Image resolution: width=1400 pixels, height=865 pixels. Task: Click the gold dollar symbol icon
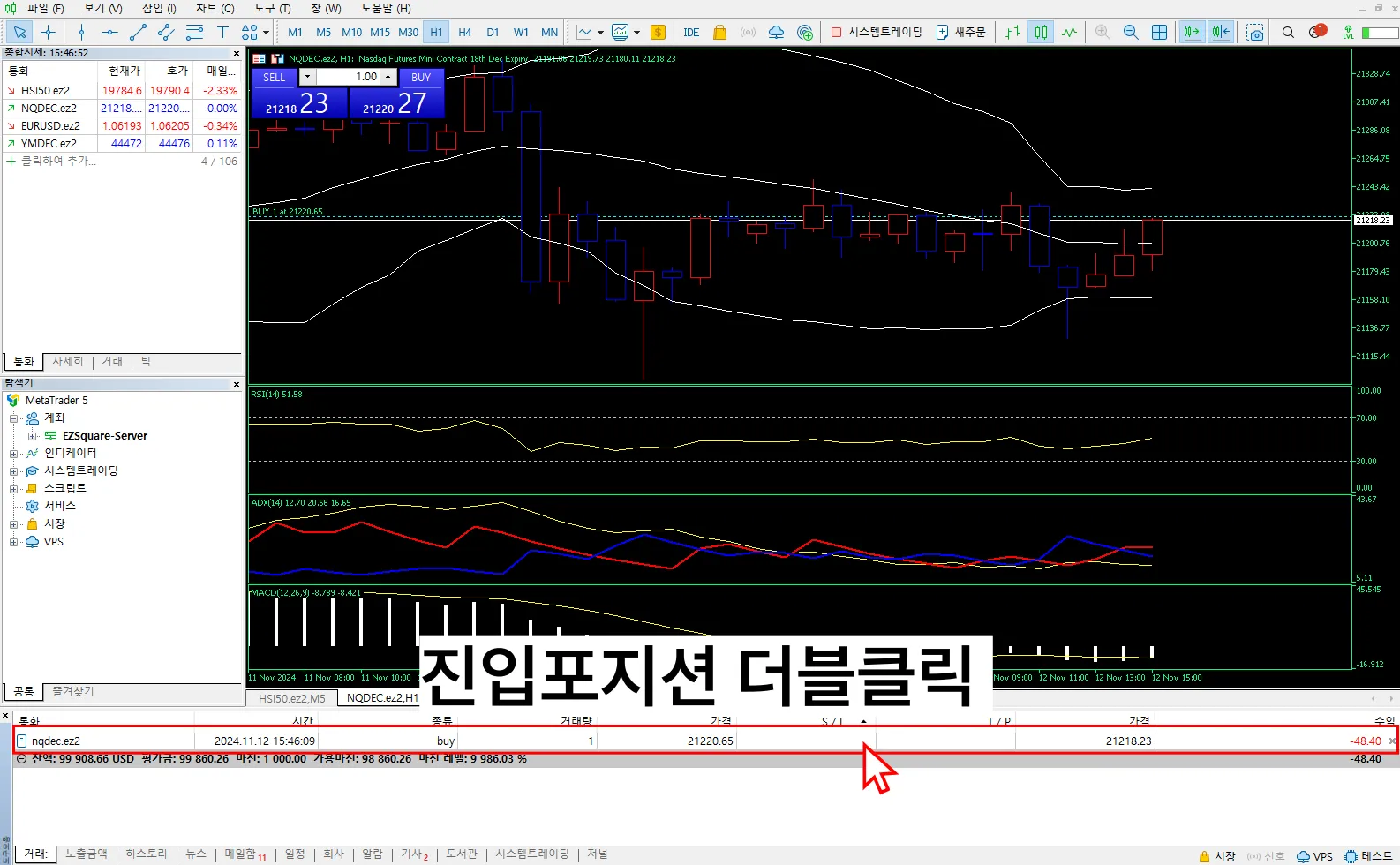coord(658,32)
